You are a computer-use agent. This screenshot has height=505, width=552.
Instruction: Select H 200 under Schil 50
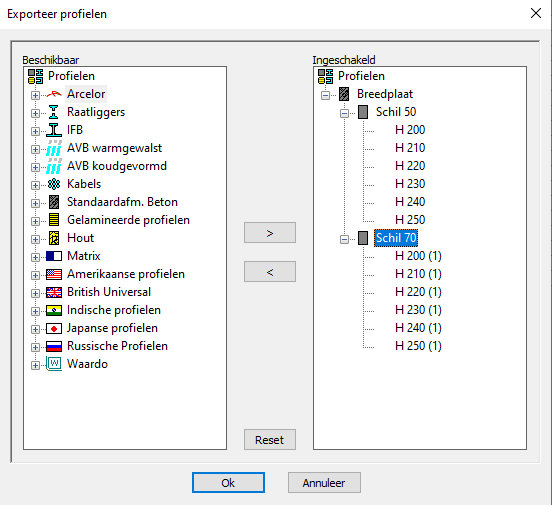tap(410, 130)
